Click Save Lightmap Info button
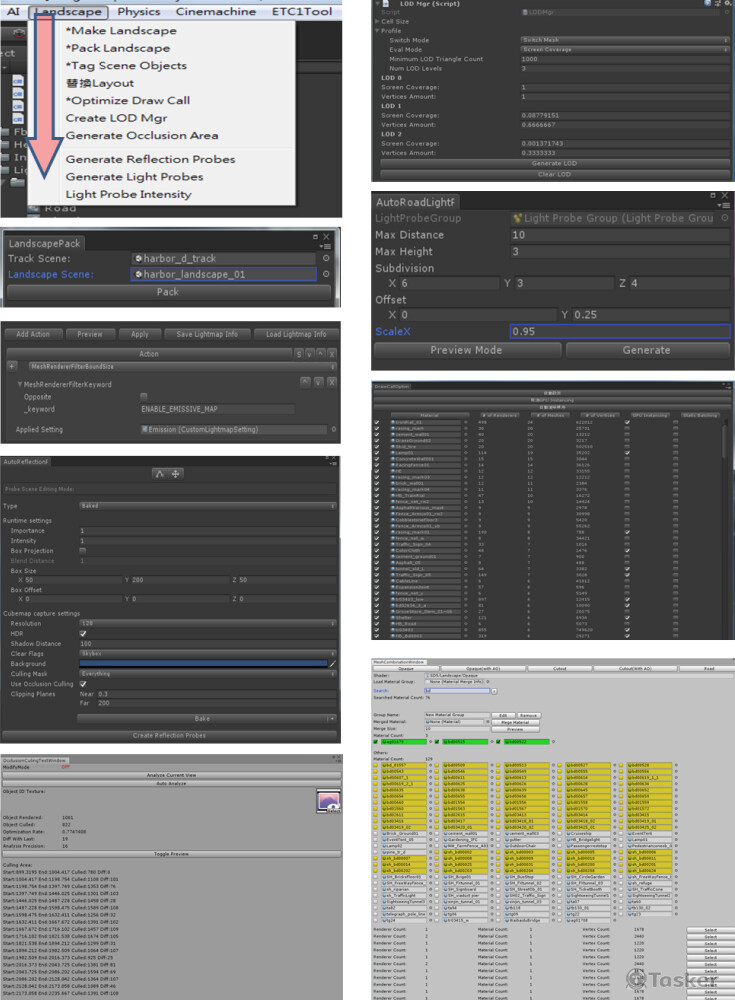This screenshot has height=1000, width=735. tap(207, 334)
